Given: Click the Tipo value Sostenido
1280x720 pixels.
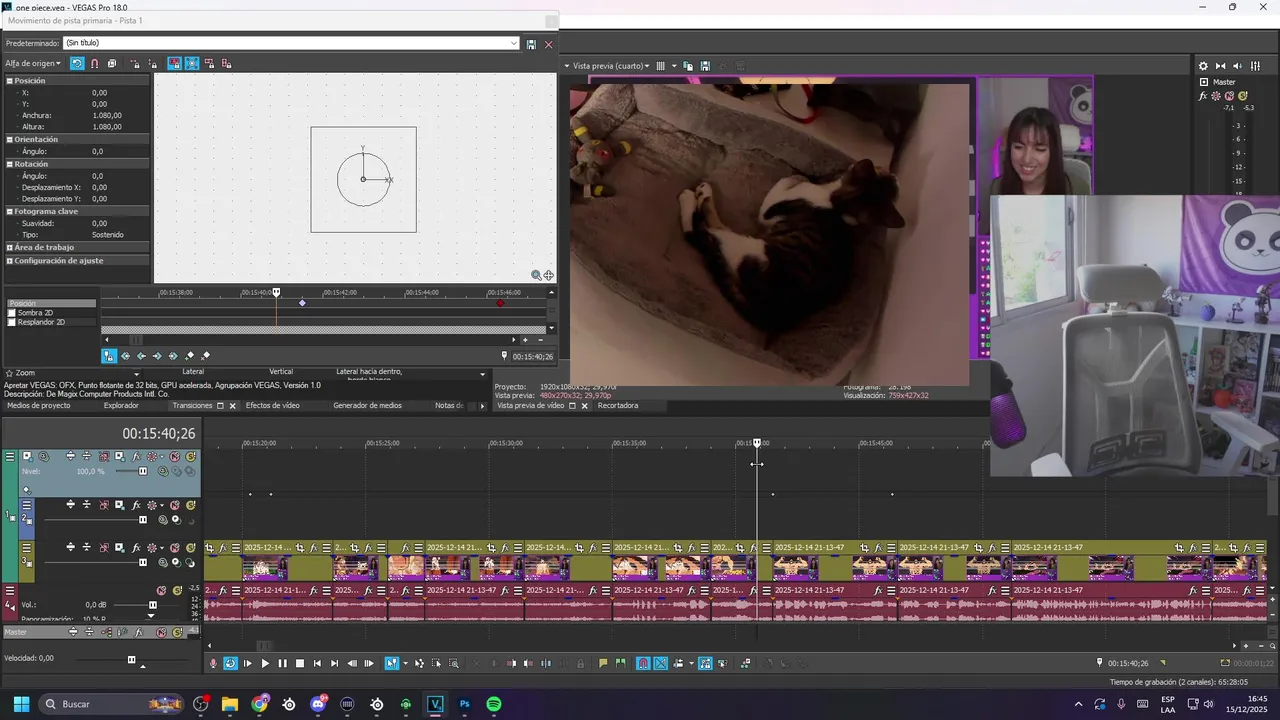Looking at the screenshot, I should tap(108, 235).
